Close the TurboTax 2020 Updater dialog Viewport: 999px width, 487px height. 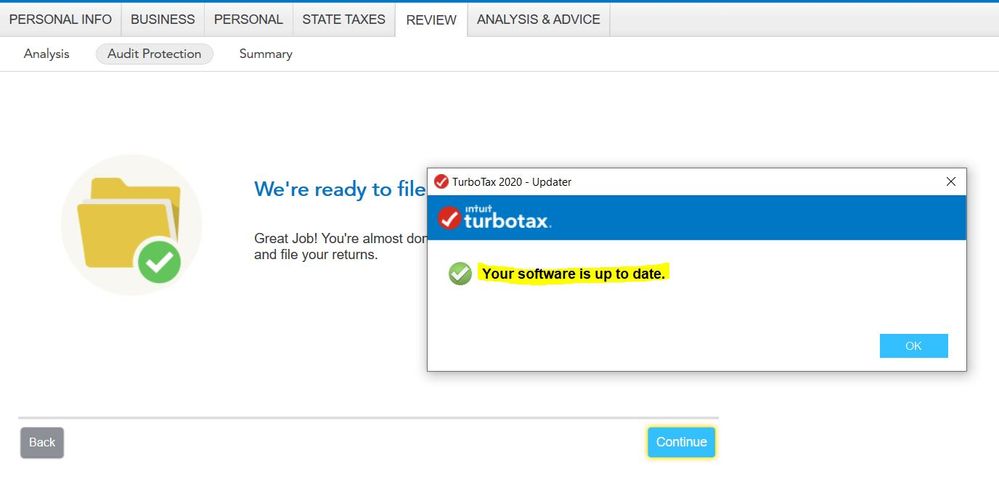951,182
